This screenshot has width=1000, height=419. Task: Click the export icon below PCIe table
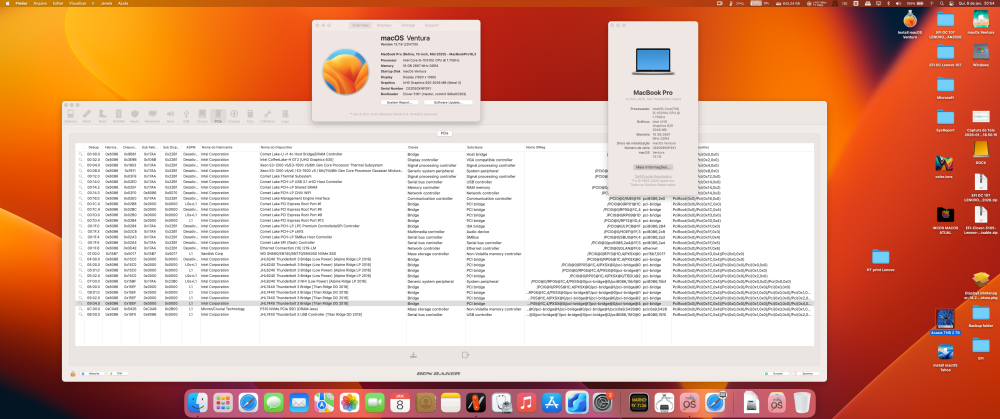[466, 355]
